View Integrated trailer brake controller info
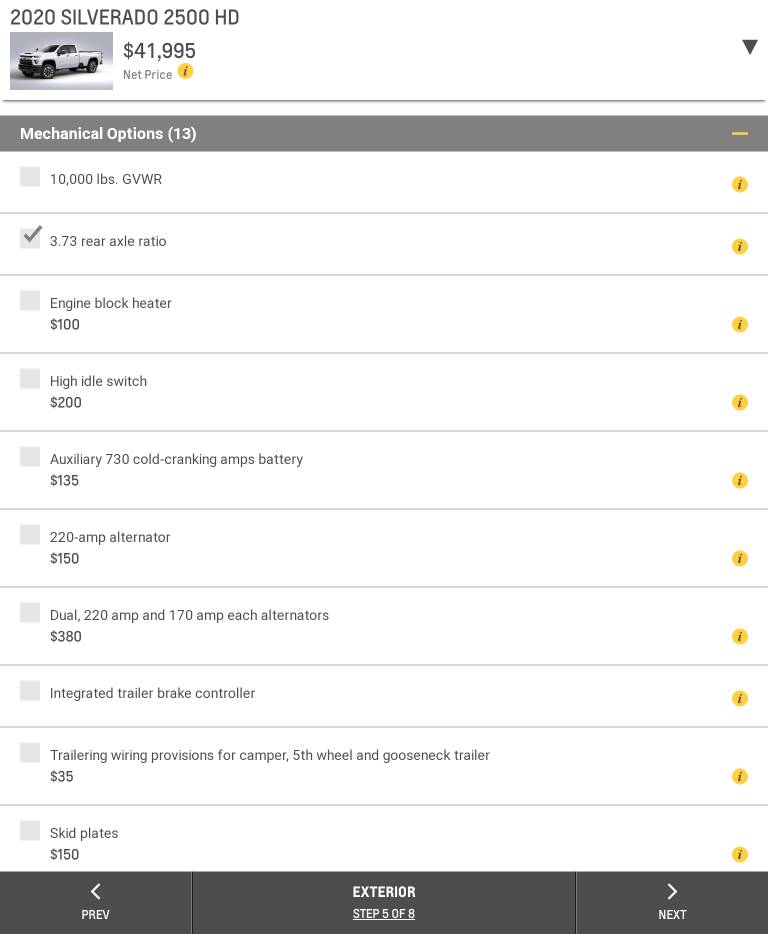 [x=740, y=698]
